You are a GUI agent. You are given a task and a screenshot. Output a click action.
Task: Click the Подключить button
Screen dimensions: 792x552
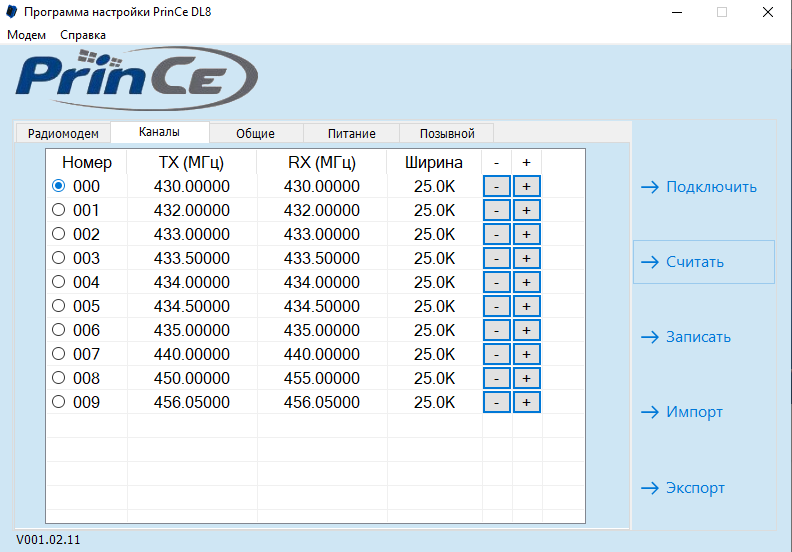(704, 187)
